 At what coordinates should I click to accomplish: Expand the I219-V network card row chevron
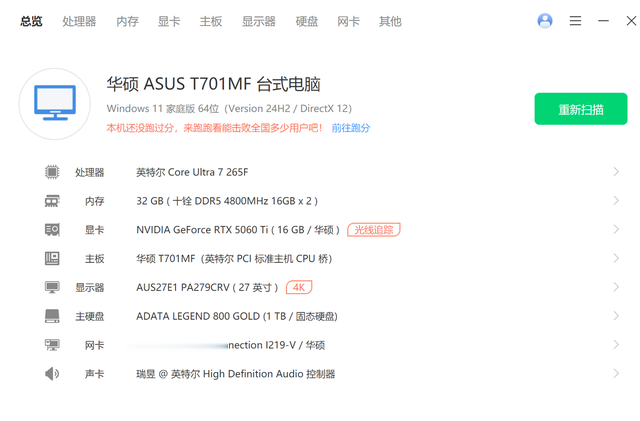coord(616,345)
